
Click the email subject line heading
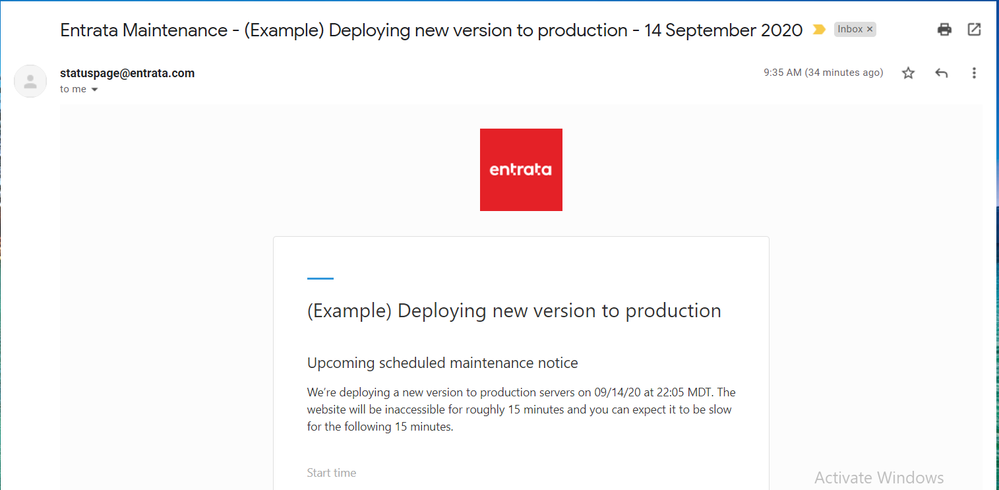coord(431,30)
